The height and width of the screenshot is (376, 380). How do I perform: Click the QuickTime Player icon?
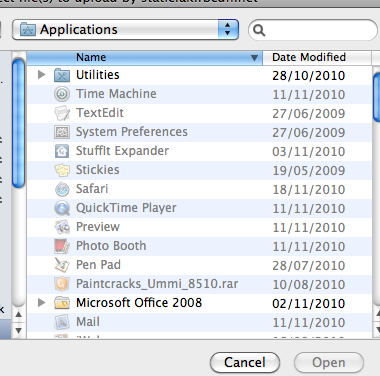(x=62, y=208)
